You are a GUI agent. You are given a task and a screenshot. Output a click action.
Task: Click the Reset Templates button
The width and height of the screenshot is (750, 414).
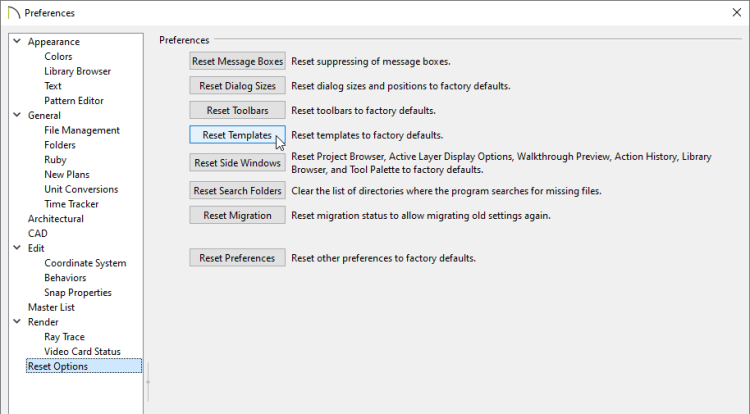[x=237, y=135]
